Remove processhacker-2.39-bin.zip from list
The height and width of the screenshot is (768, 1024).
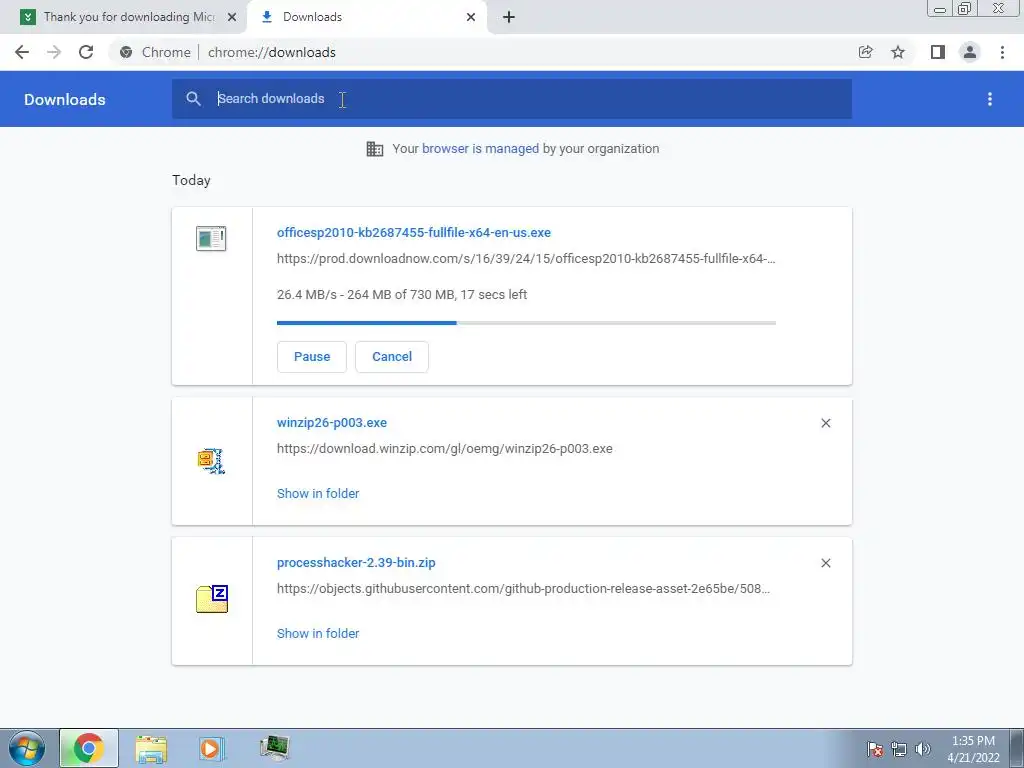pos(825,563)
